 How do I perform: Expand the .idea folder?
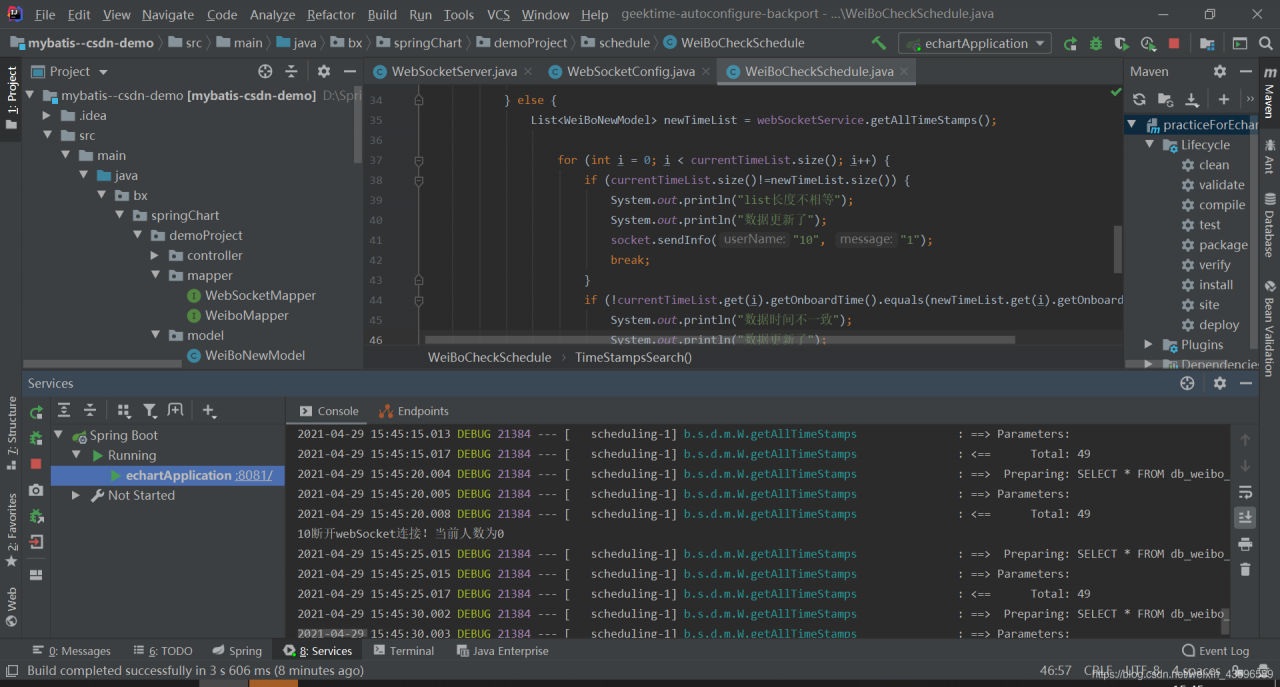coord(47,115)
